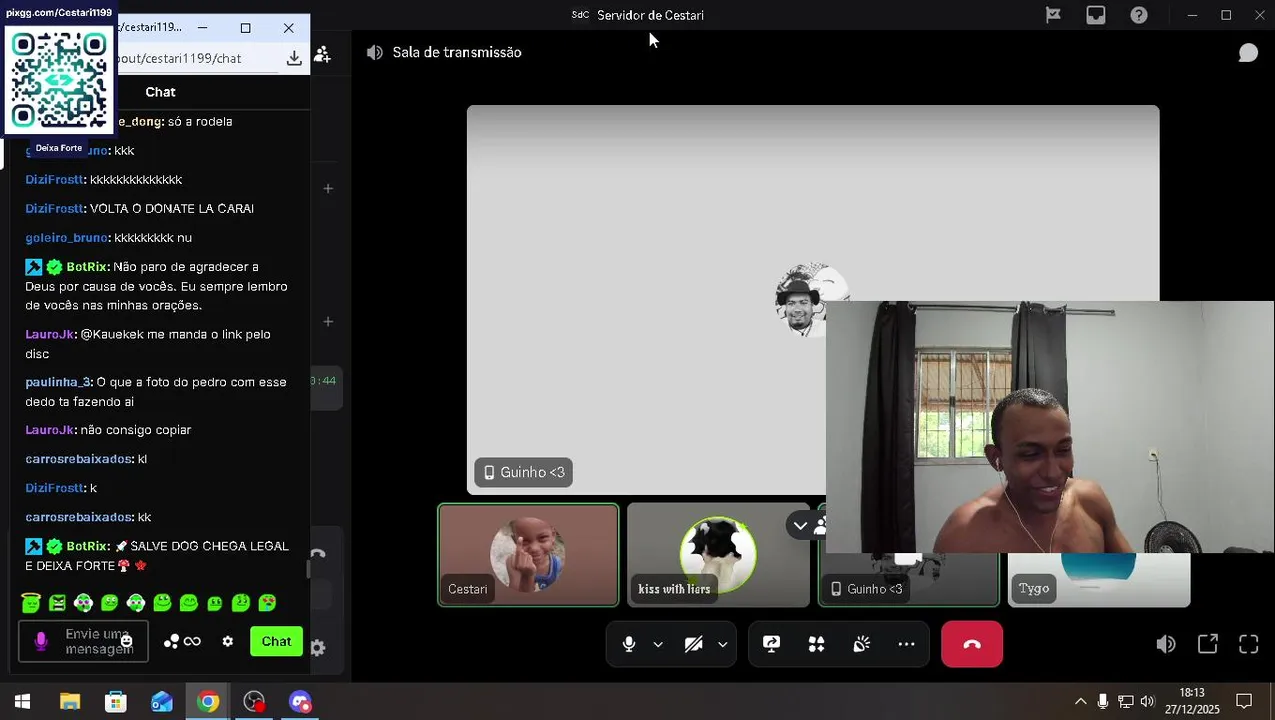Open Windows Start menu
Image resolution: width=1275 pixels, height=720 pixels.
22,702
